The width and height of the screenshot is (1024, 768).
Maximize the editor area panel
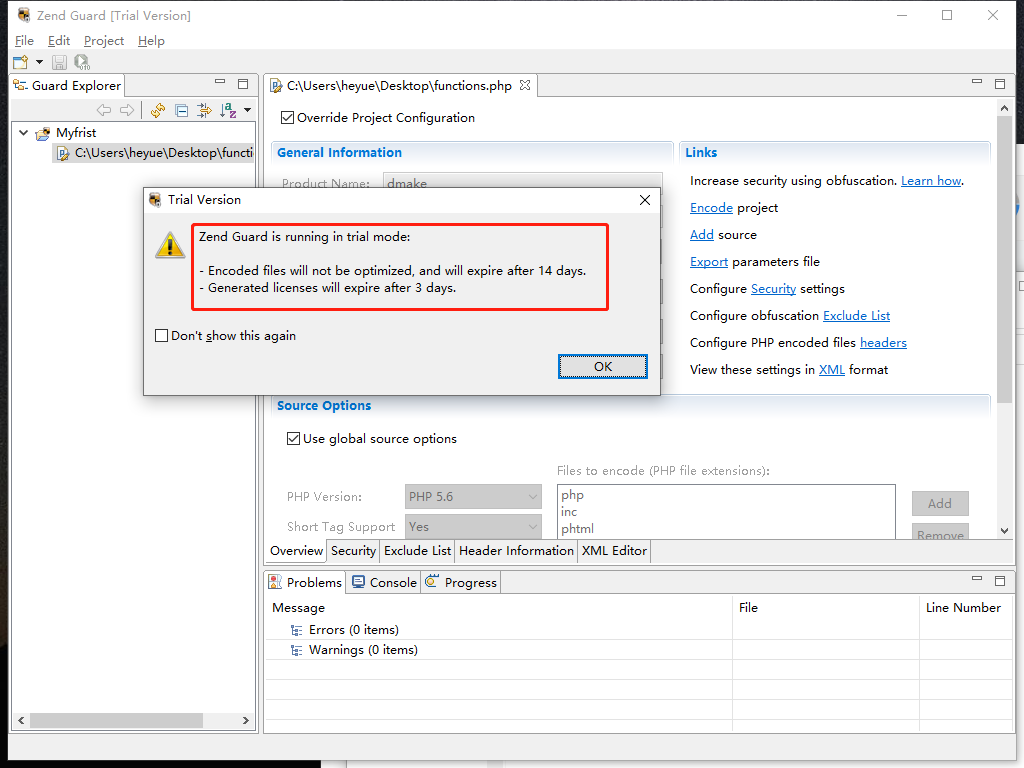1000,84
